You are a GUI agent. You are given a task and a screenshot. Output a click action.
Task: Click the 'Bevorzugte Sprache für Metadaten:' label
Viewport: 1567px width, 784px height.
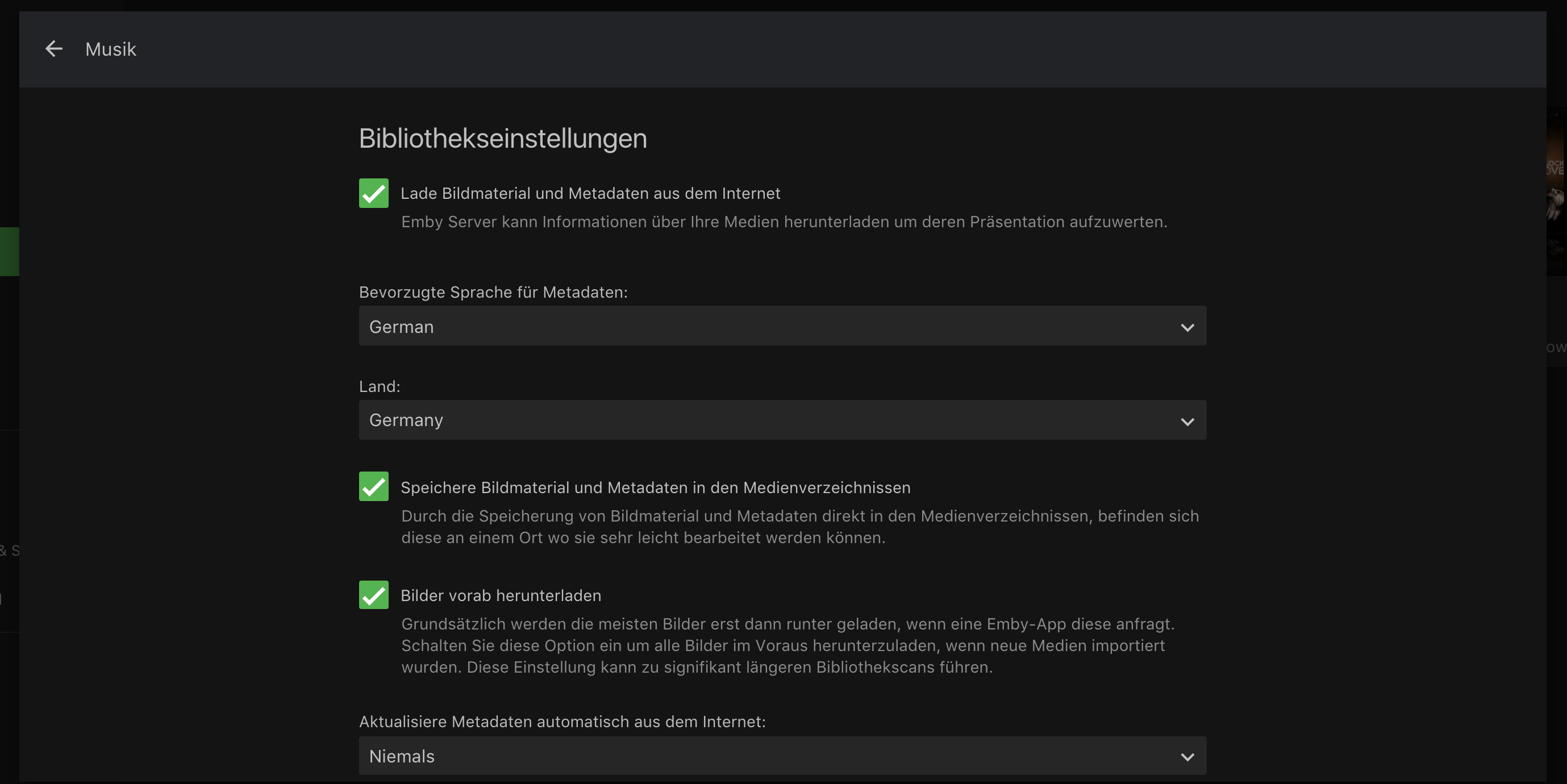[493, 292]
